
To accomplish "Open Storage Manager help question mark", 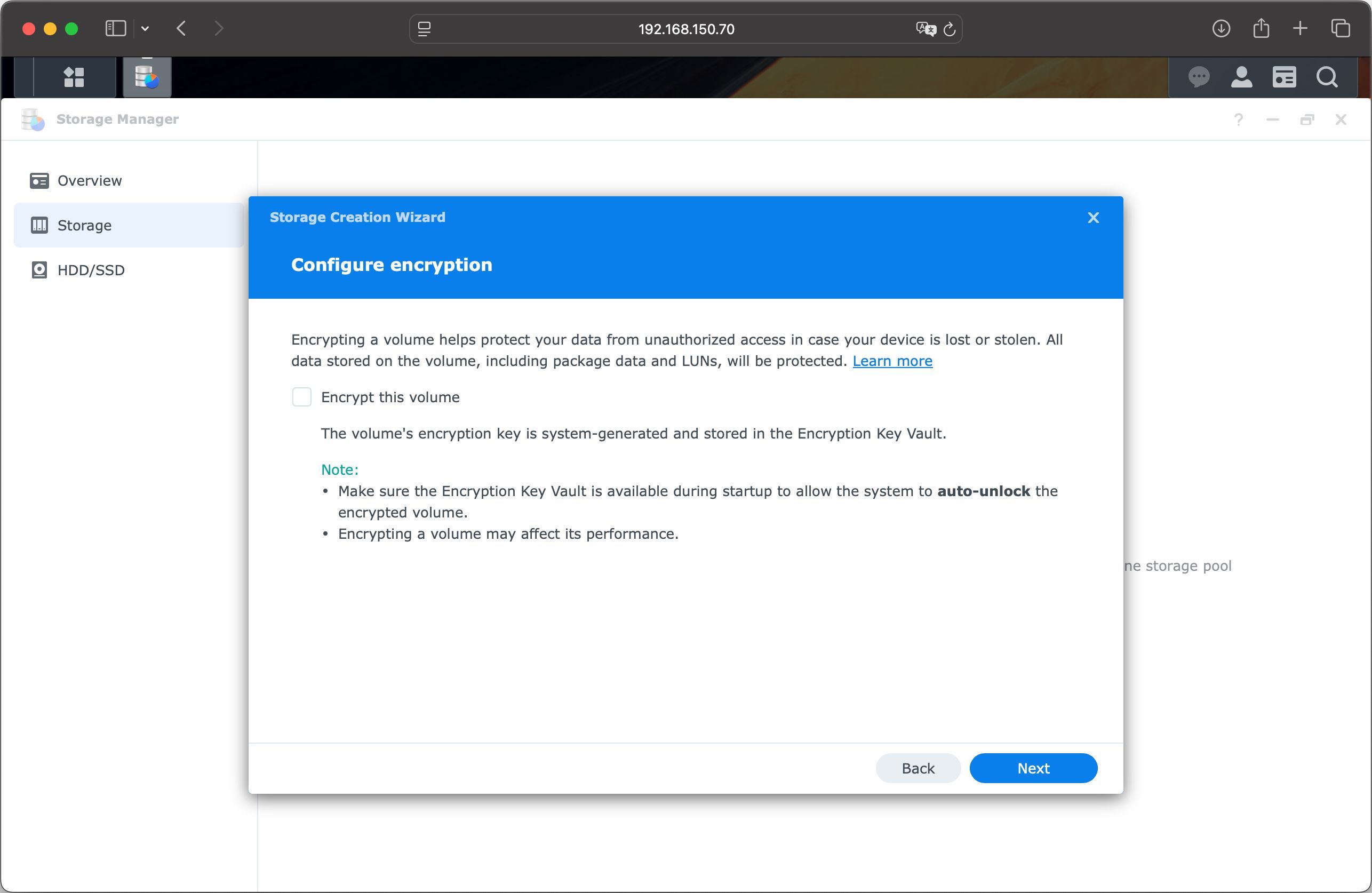I will [x=1238, y=119].
